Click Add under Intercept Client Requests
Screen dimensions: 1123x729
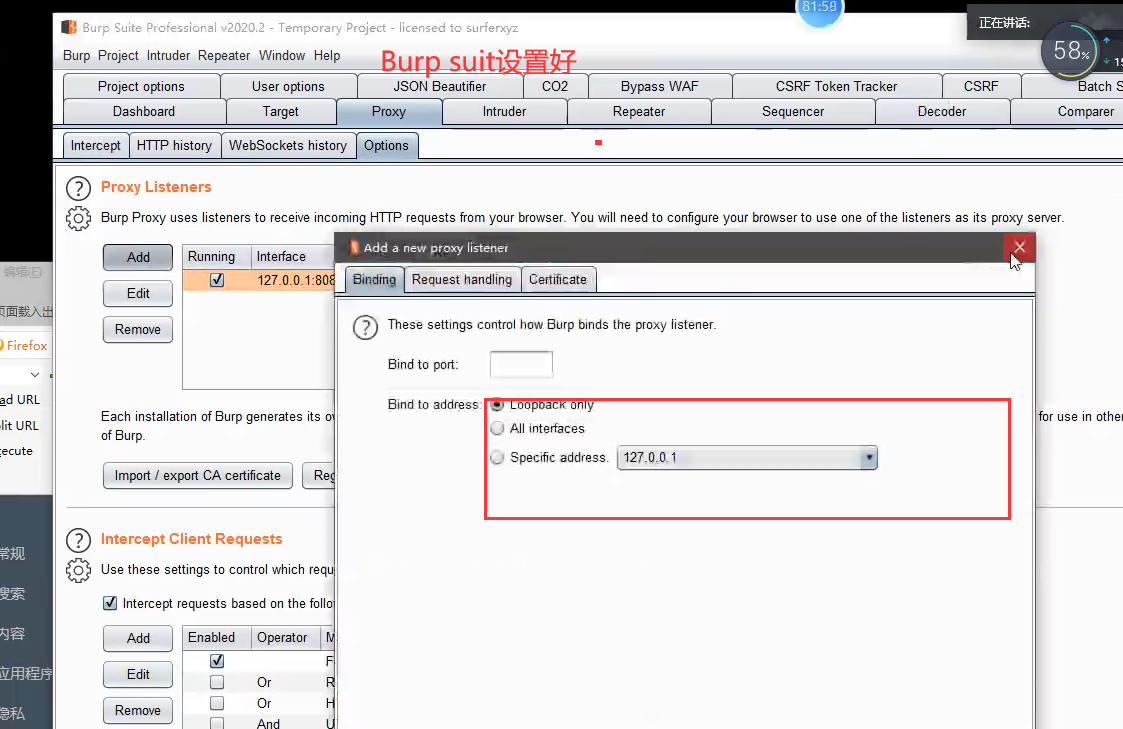[x=138, y=638]
